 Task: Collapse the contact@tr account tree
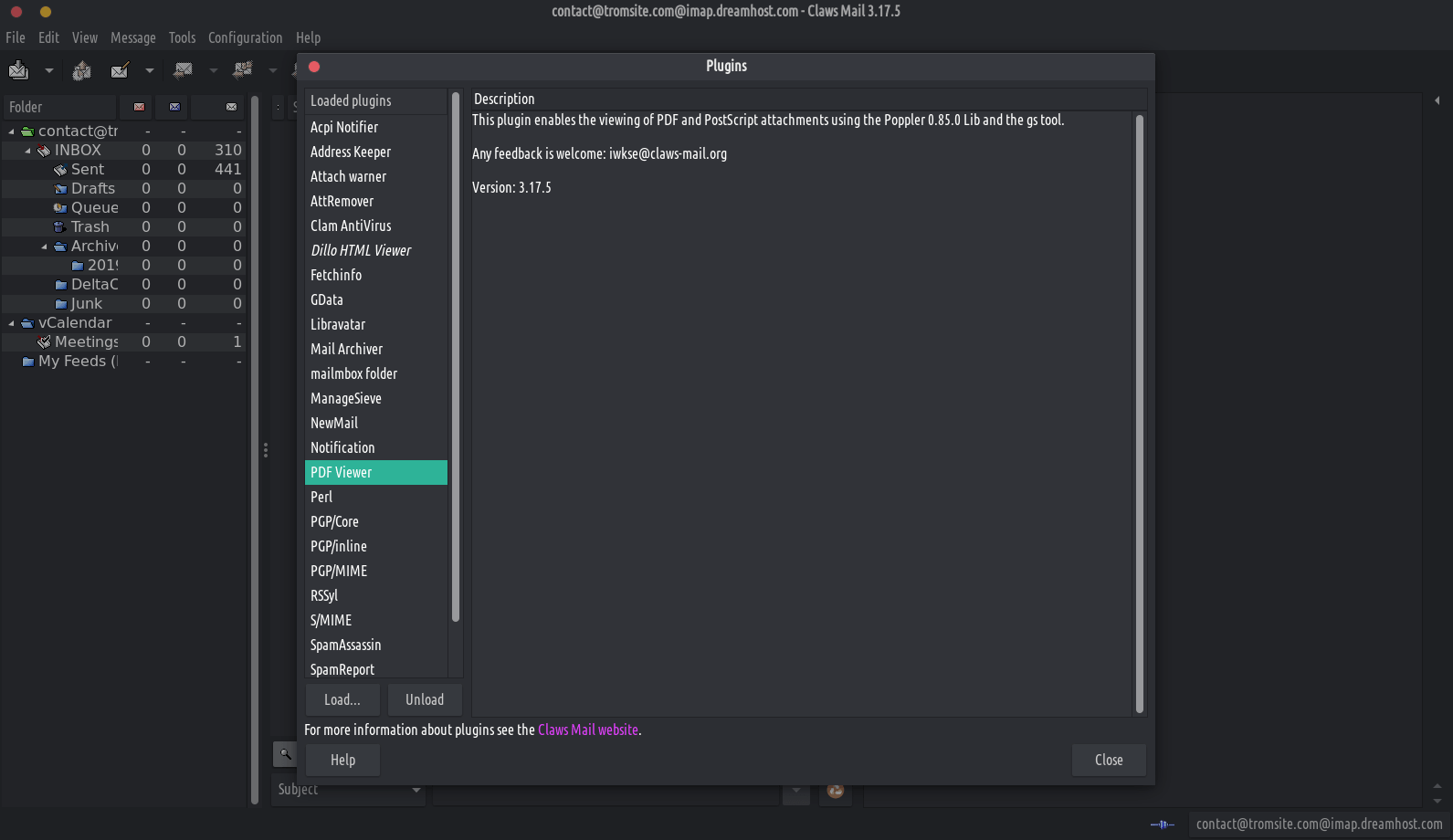coord(11,131)
